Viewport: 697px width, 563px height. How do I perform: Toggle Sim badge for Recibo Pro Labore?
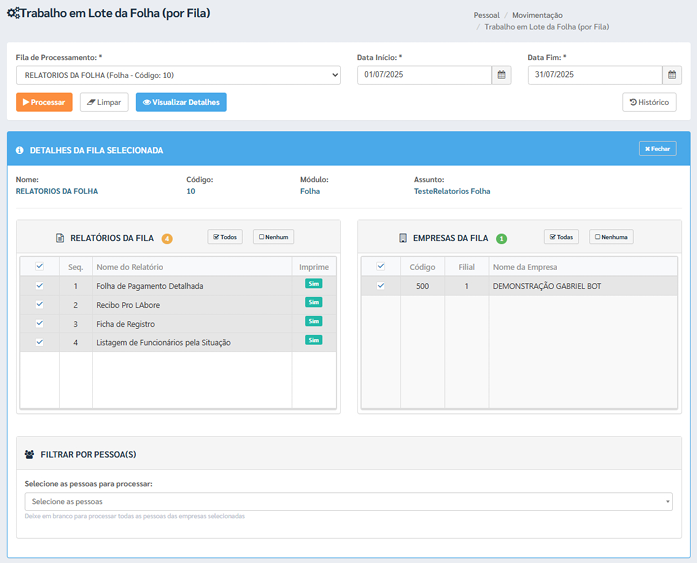point(314,303)
